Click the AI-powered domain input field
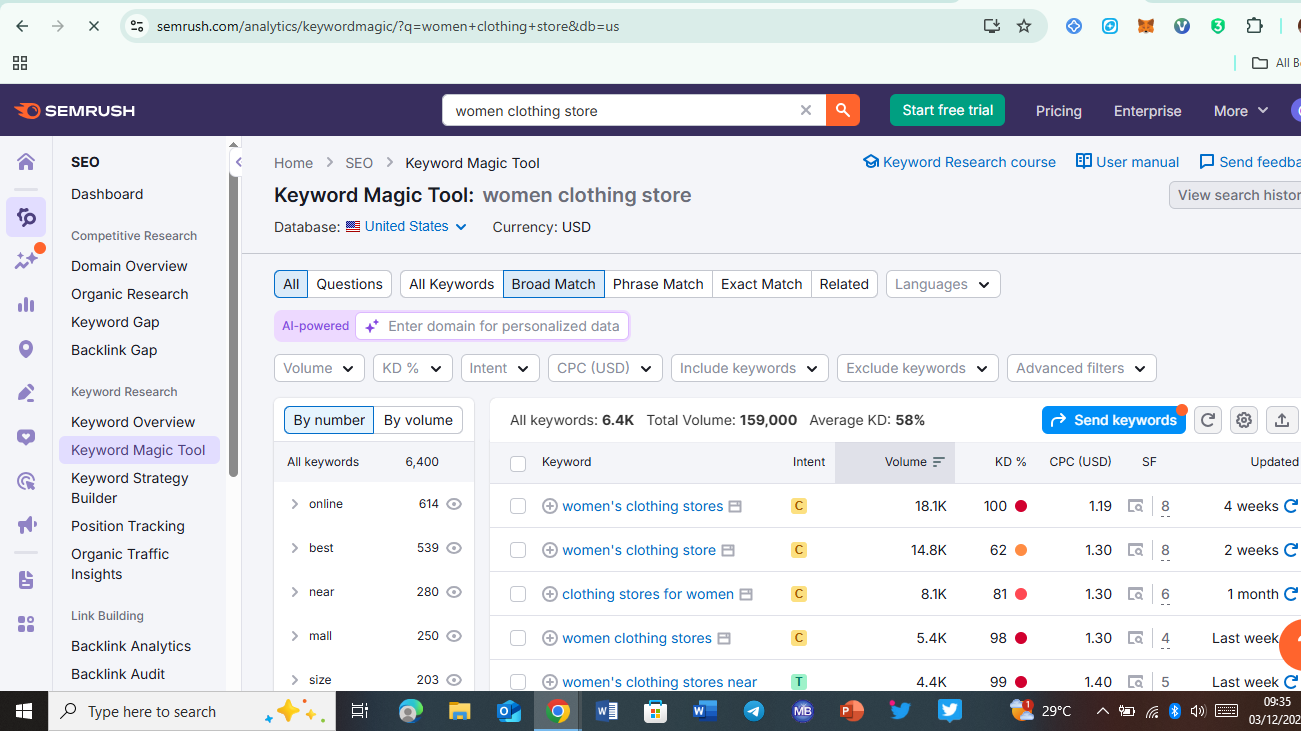 502,326
